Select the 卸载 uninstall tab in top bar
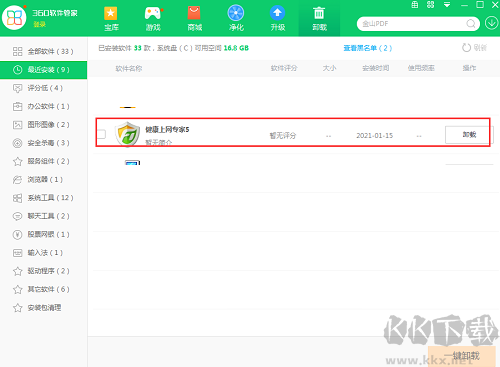 coord(319,19)
